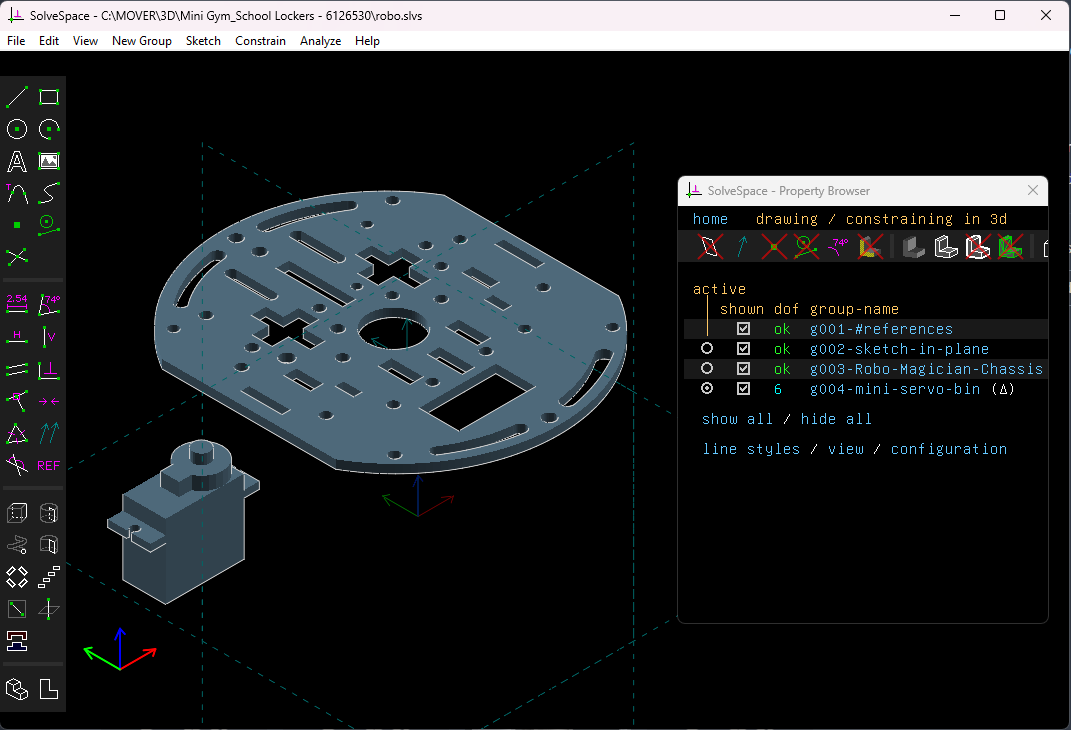Viewport: 1071px width, 730px height.
Task: Activate the g003-Robo-Magician-Chassis group radio
Action: coord(707,368)
